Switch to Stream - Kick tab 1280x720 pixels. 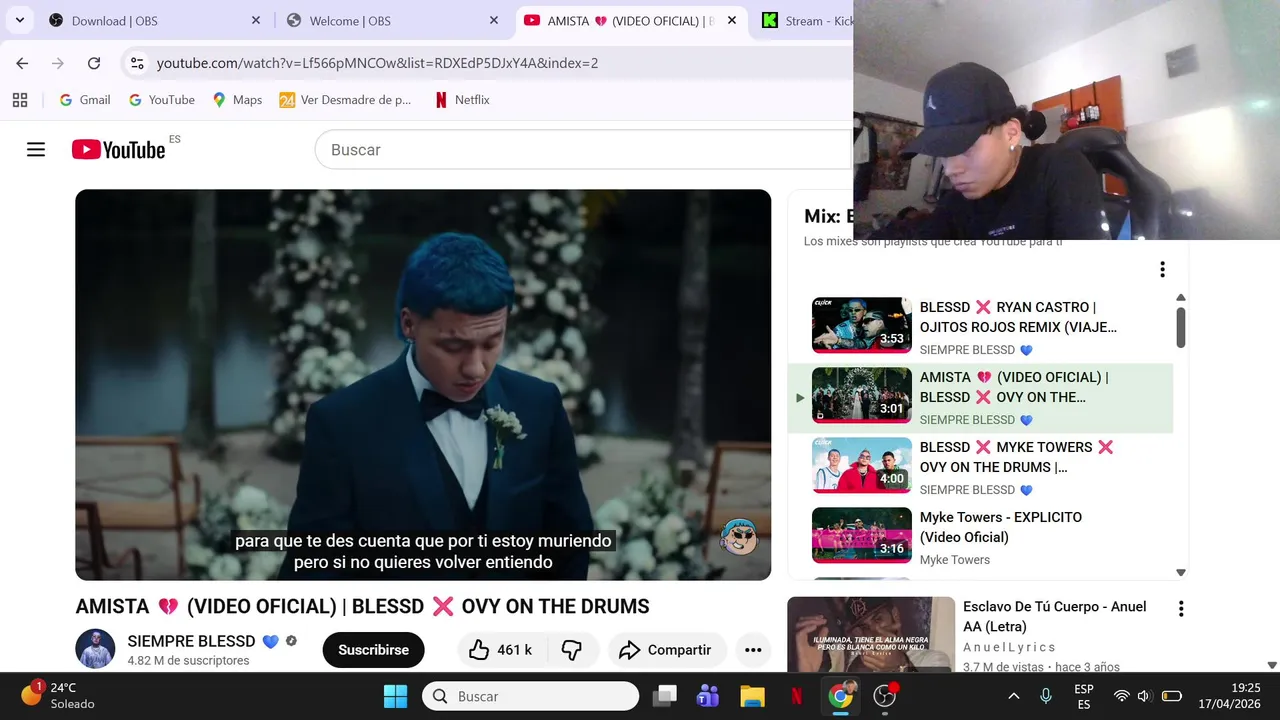(x=805, y=20)
